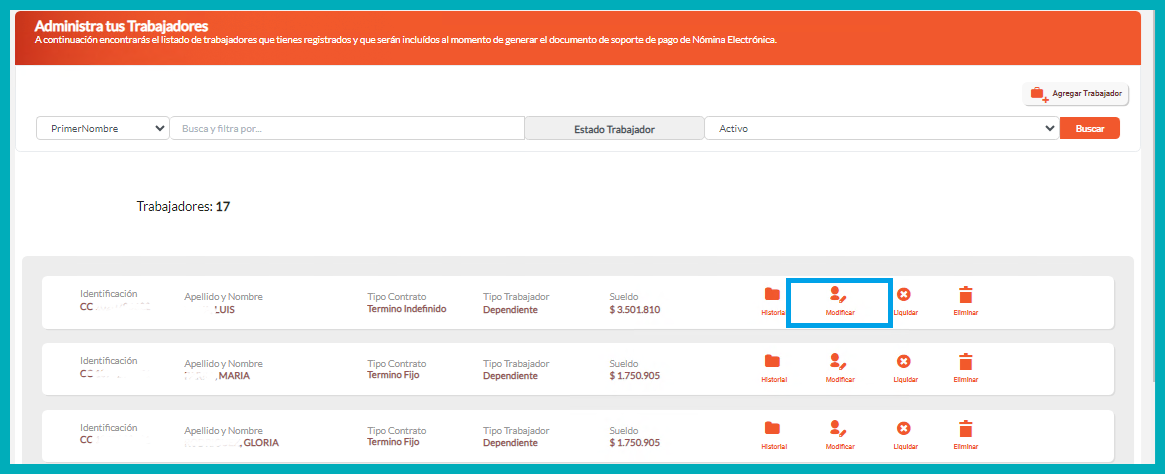This screenshot has width=1165, height=474.
Task: Open Historial folder icon for worker LUIS
Action: coord(772,295)
